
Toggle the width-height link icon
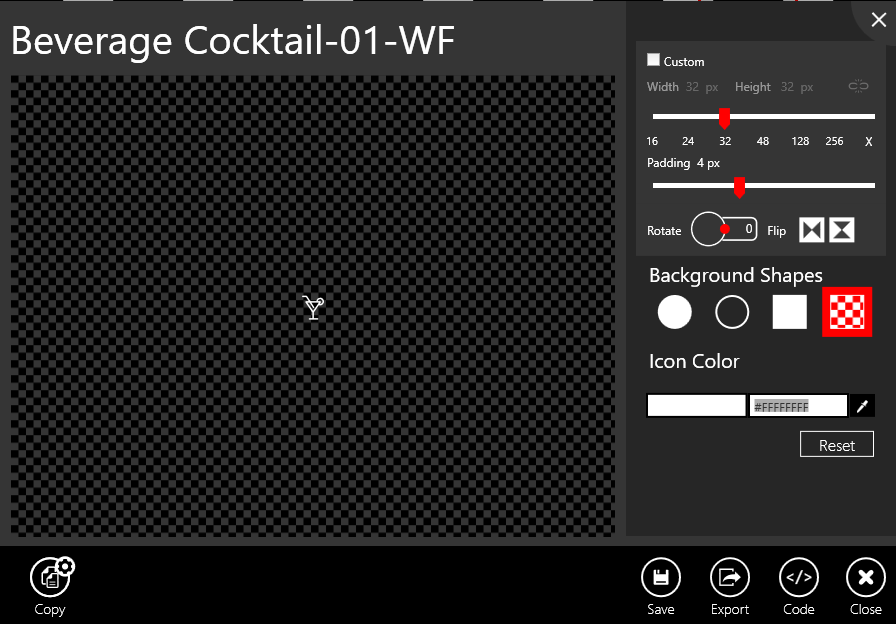click(858, 87)
